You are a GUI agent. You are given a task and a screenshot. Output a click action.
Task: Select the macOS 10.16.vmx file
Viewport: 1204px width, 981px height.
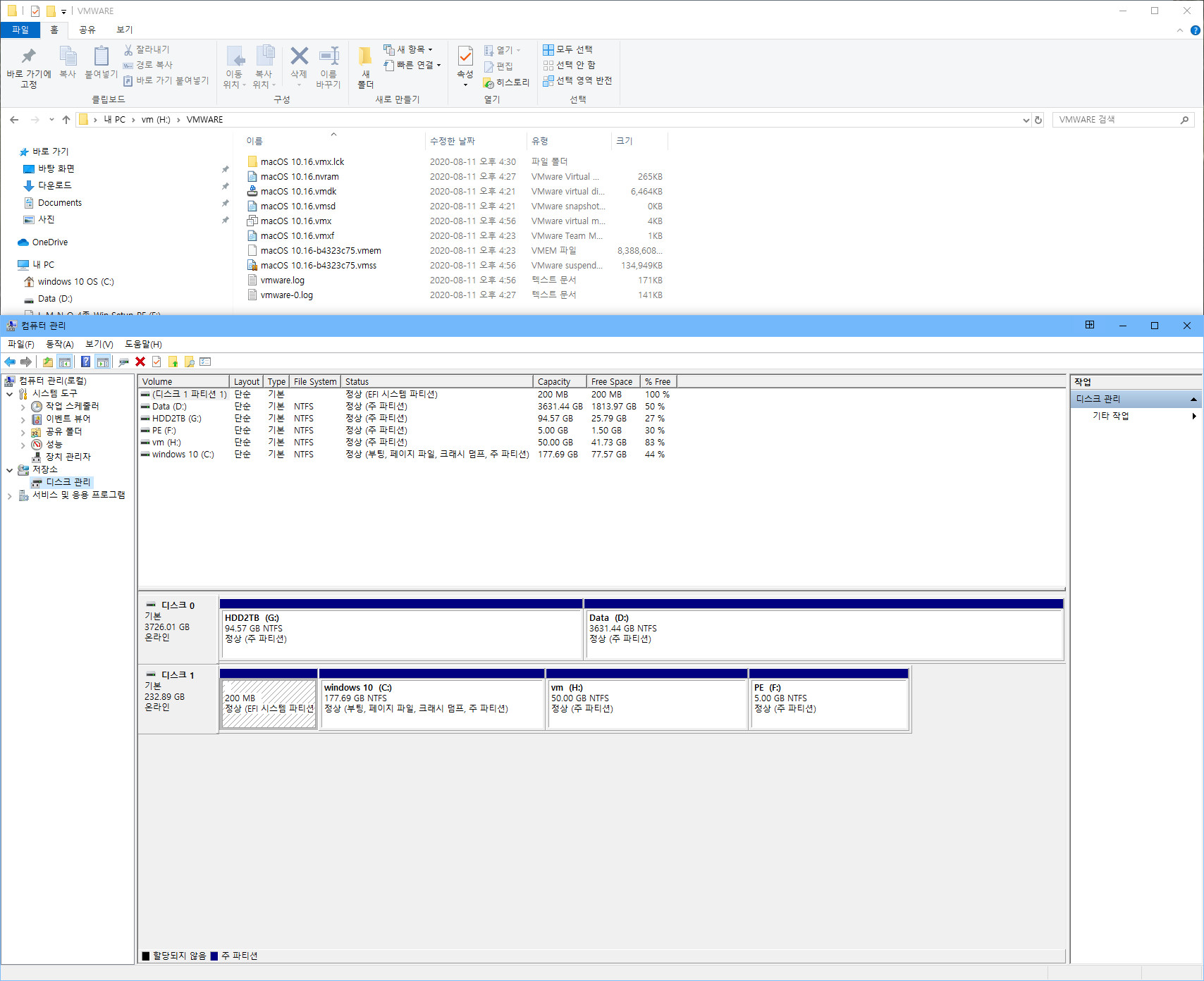pos(295,221)
